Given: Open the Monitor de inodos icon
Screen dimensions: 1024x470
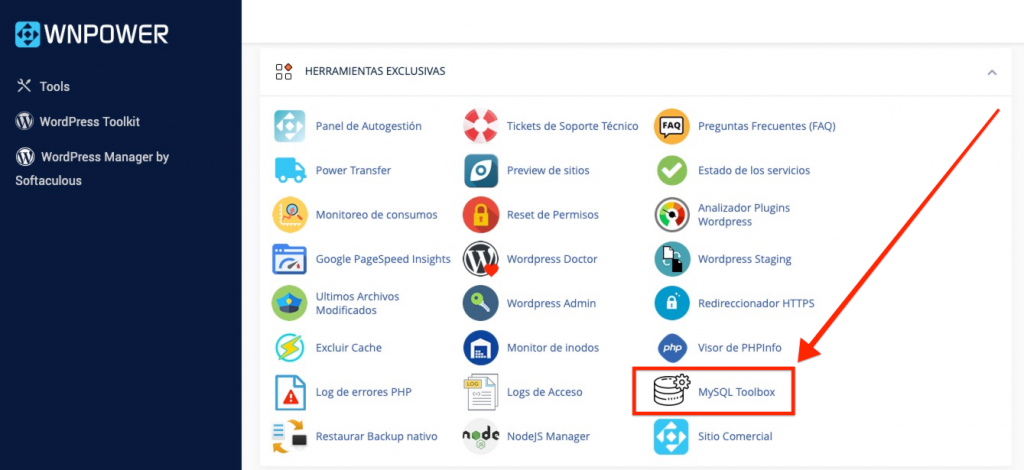Looking at the screenshot, I should coord(481,347).
